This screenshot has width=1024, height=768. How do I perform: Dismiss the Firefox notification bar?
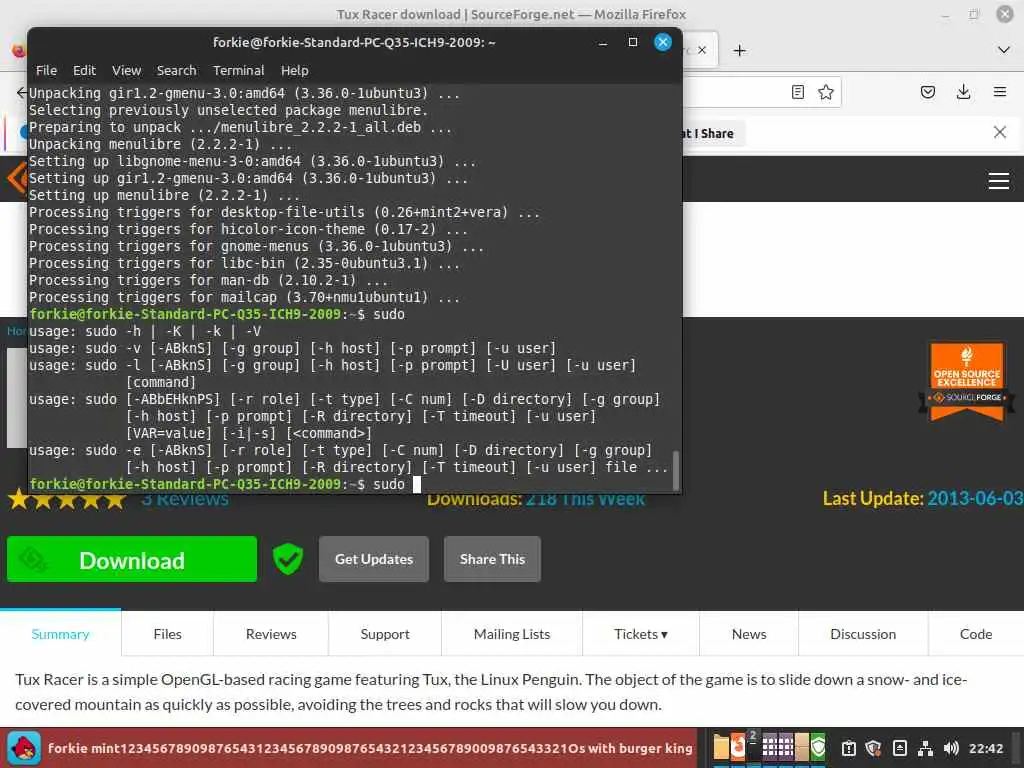tap(999, 133)
